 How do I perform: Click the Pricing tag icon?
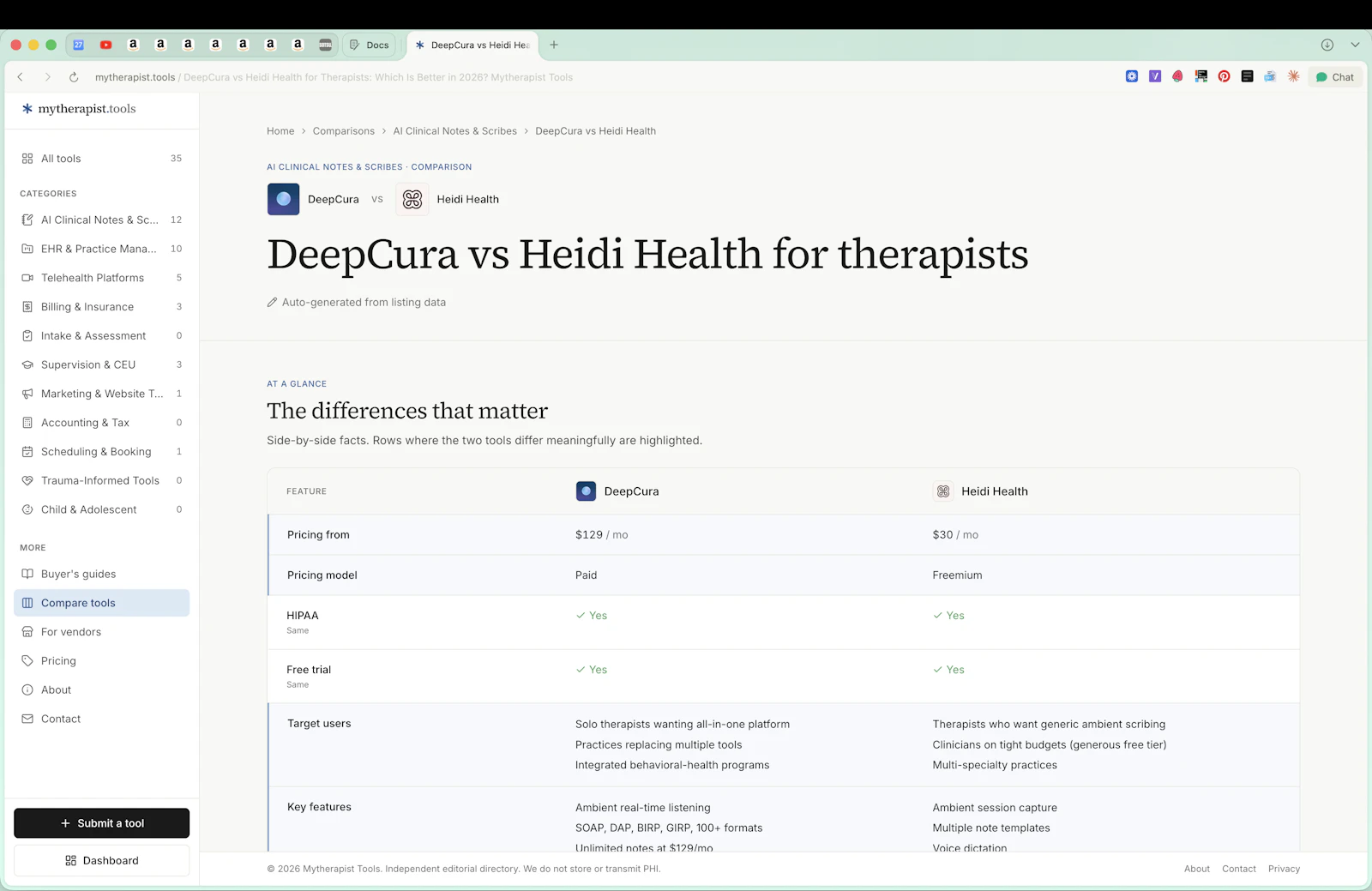pos(27,661)
